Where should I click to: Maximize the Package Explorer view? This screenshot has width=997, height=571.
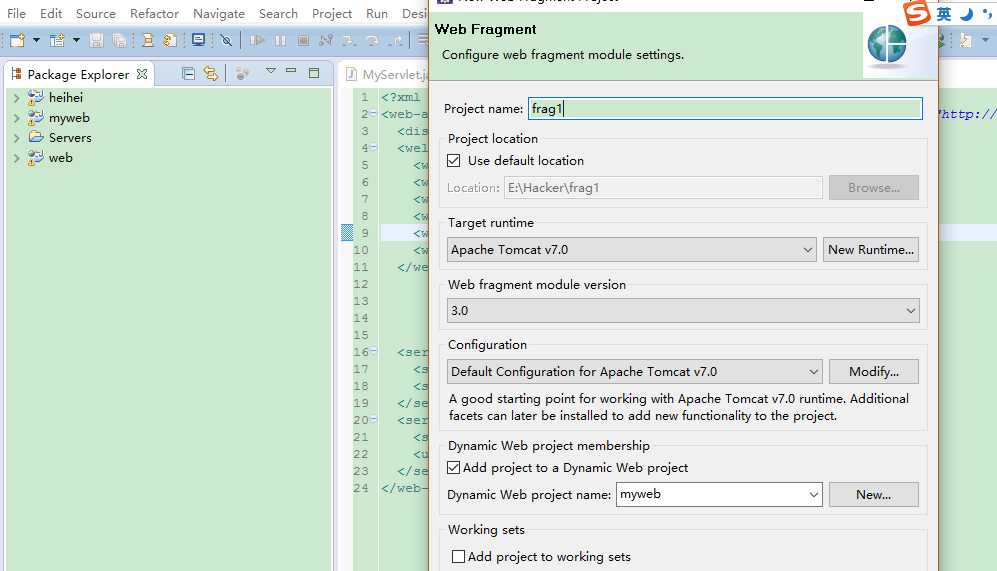click(x=314, y=72)
